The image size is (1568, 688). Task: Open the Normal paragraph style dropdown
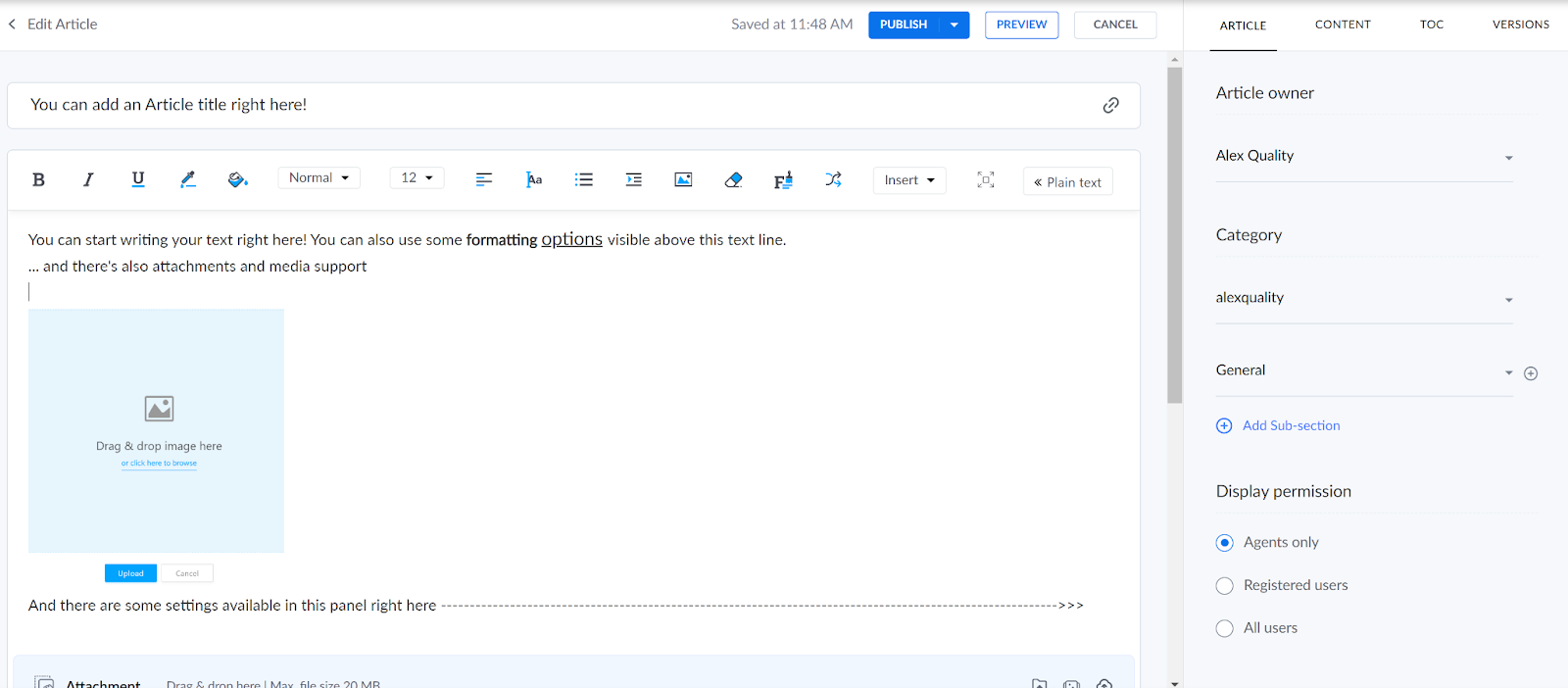pos(318,177)
